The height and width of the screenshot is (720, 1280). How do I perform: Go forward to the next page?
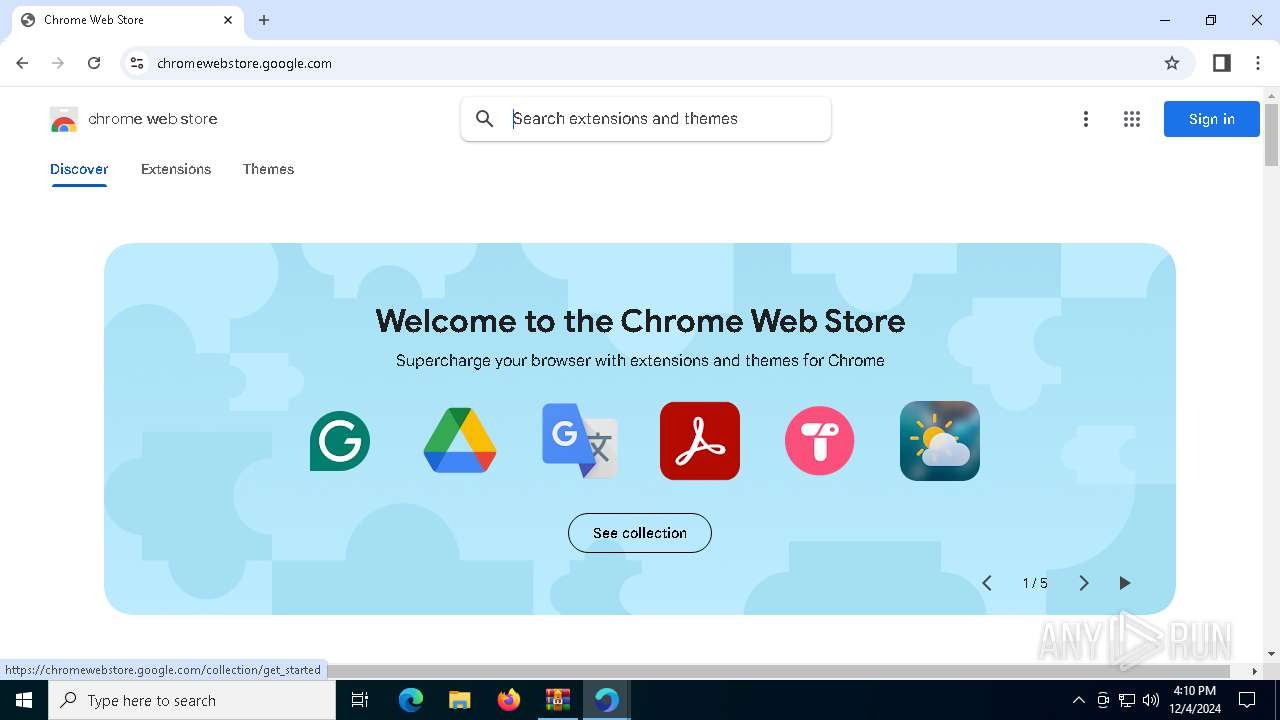[58, 63]
